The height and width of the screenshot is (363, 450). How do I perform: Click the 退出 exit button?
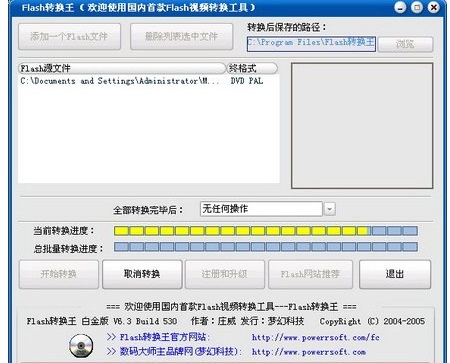coord(395,274)
